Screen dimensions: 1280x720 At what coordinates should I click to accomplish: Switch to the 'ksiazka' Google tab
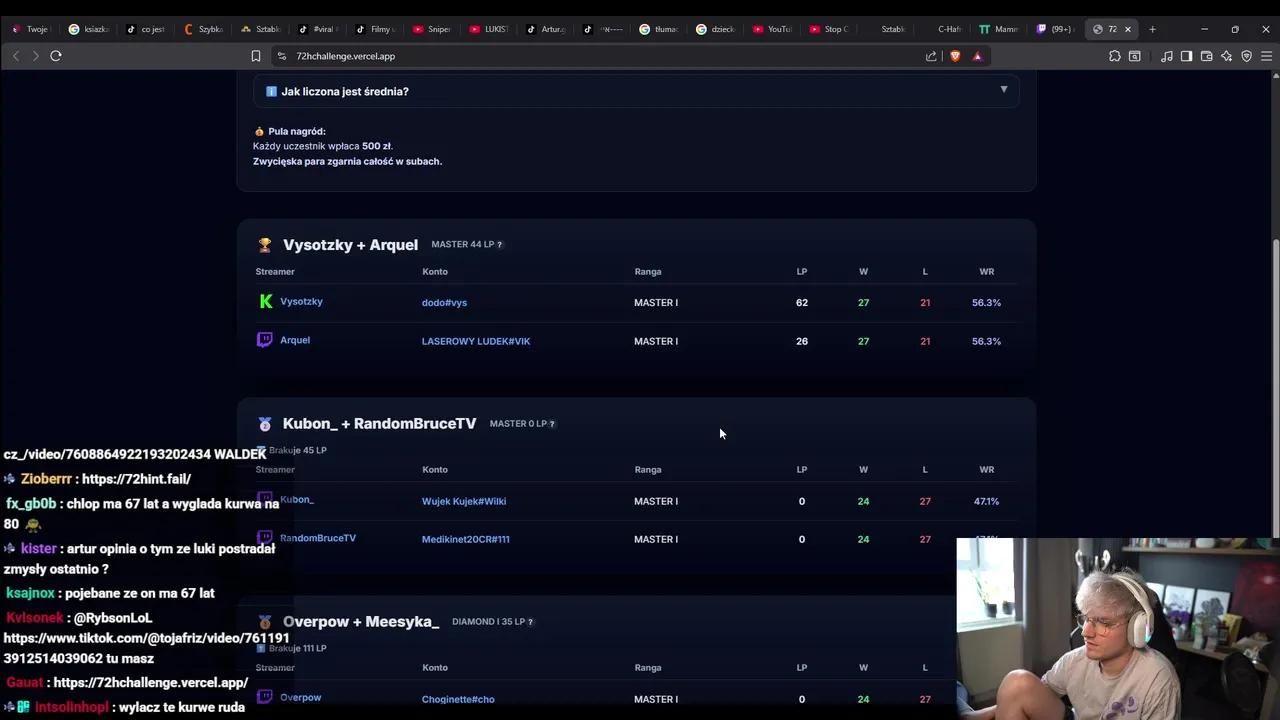(88, 29)
